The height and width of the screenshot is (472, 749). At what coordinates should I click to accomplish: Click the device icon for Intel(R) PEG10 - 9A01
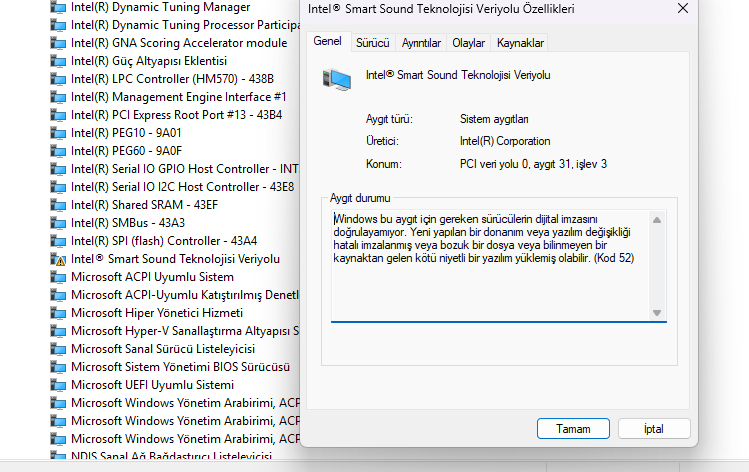click(58, 133)
